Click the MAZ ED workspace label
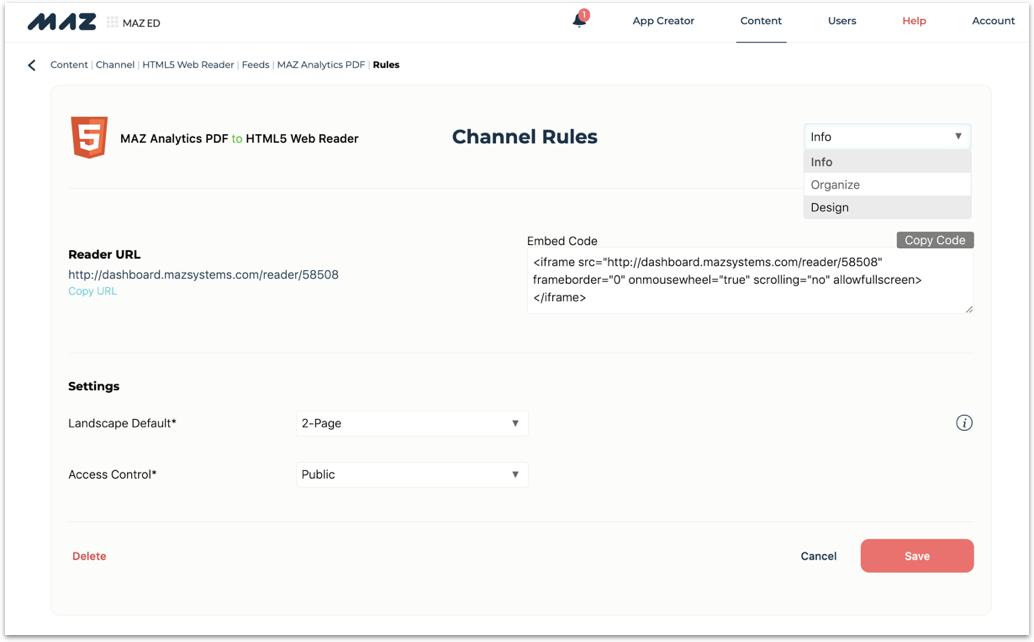 tap(141, 23)
